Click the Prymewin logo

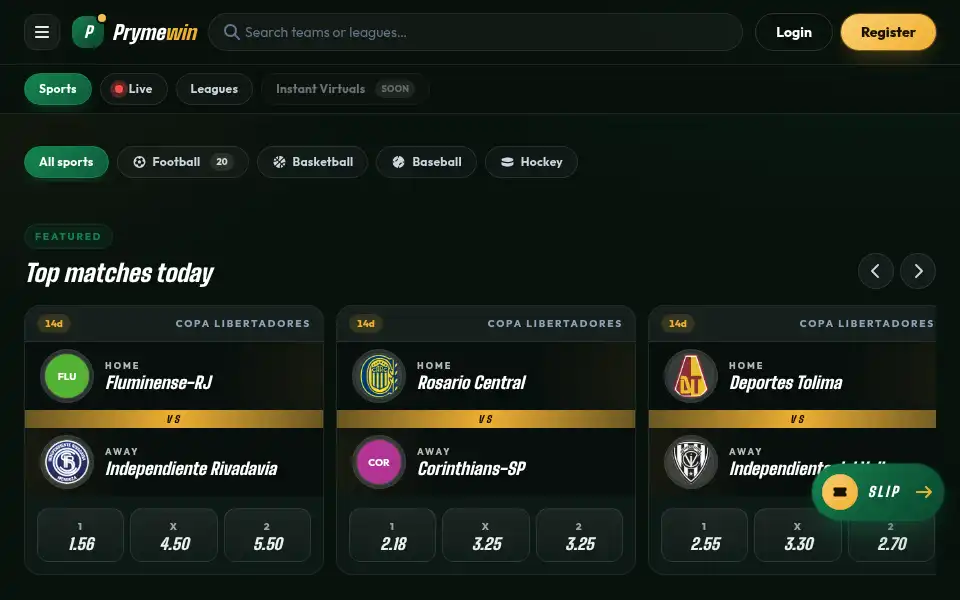(x=135, y=32)
